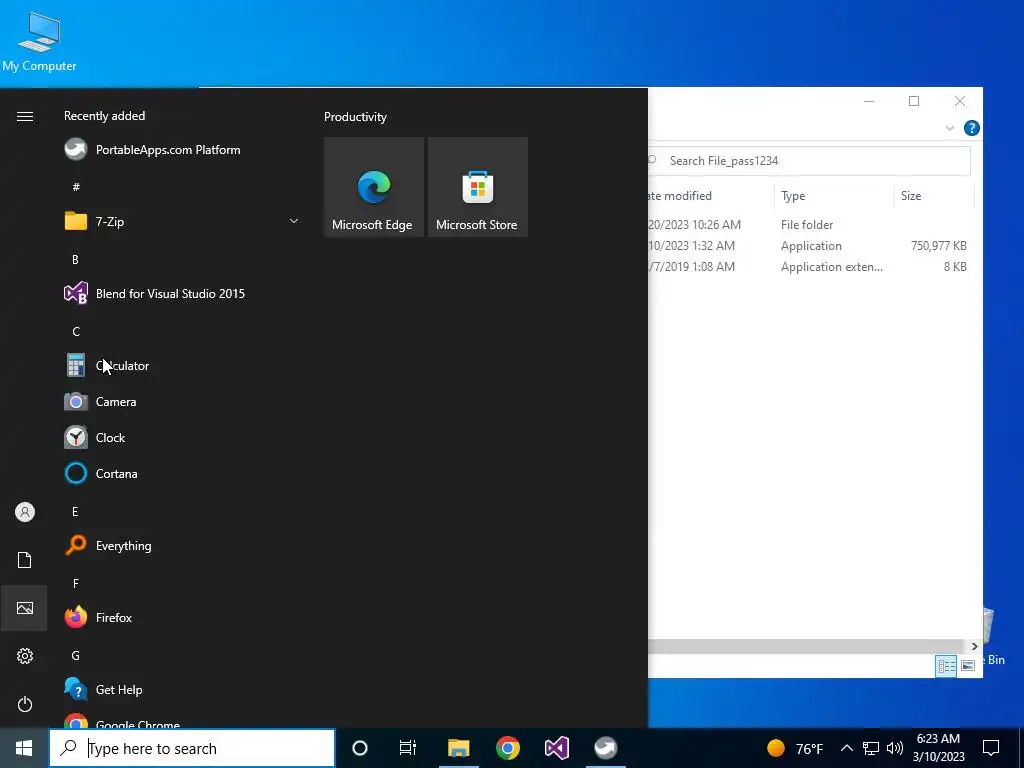
Task: Minimize the File Explorer window
Action: point(869,101)
